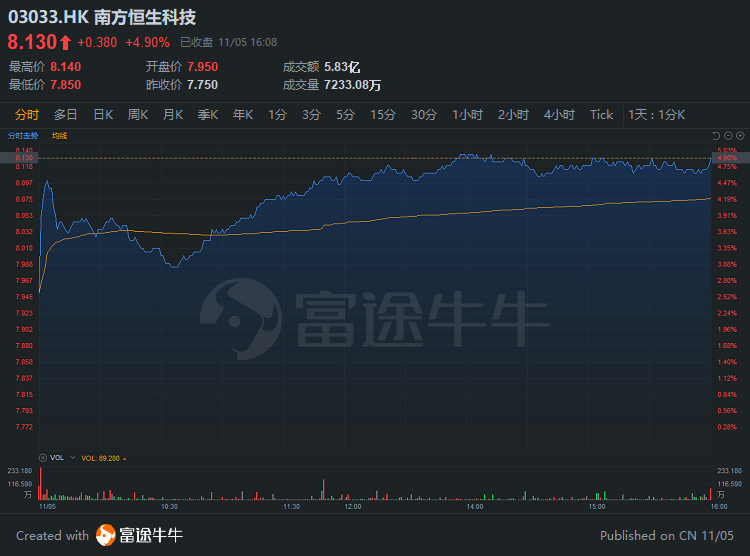Click the 成交量 value 7233.08万
The height and width of the screenshot is (556, 750).
pos(353,85)
